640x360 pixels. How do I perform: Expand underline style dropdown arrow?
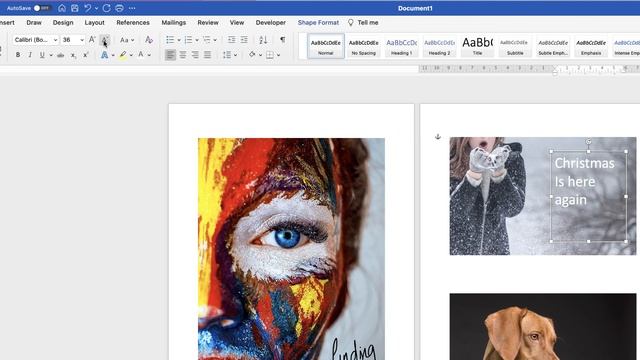click(51, 55)
